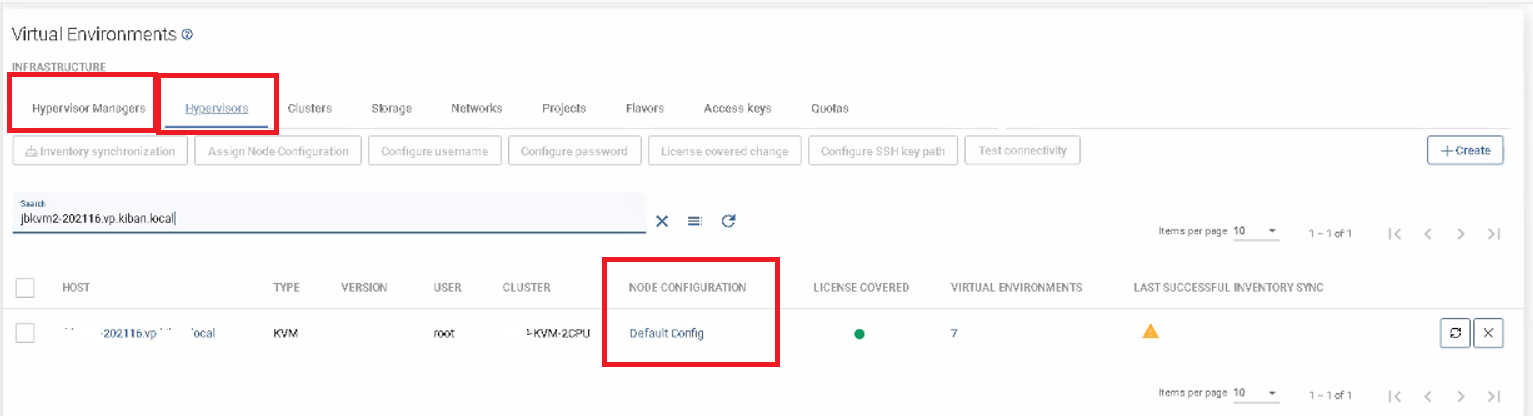Click the warning triangle sync status icon
Screen dimensions: 1533x416
1150,332
